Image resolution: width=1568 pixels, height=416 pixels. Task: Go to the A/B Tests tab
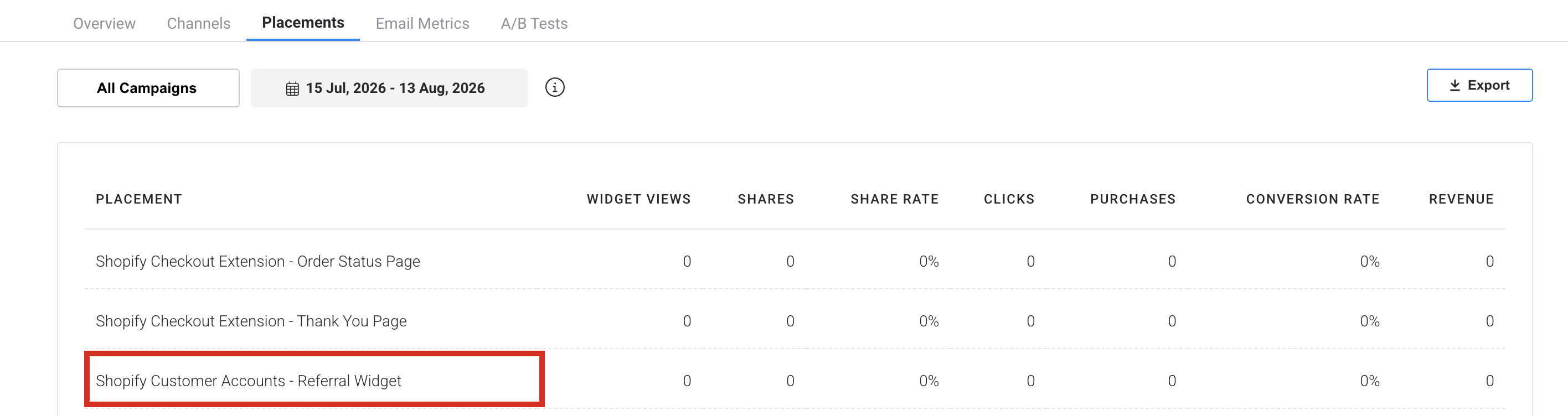(534, 23)
